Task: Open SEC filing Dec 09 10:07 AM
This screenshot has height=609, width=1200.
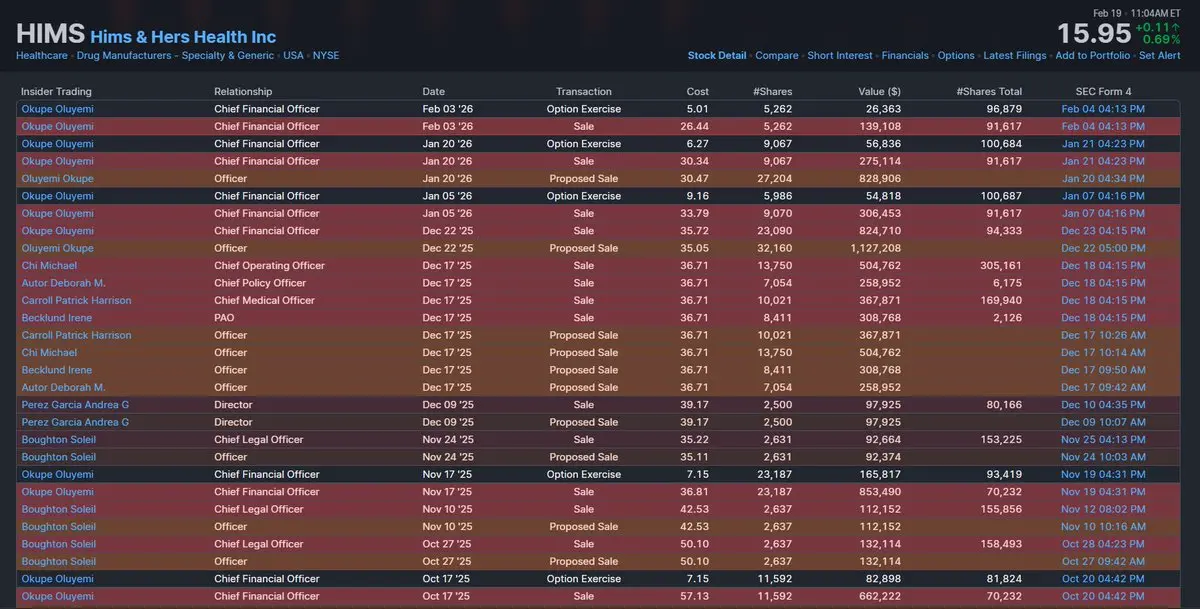Action: coord(1104,422)
